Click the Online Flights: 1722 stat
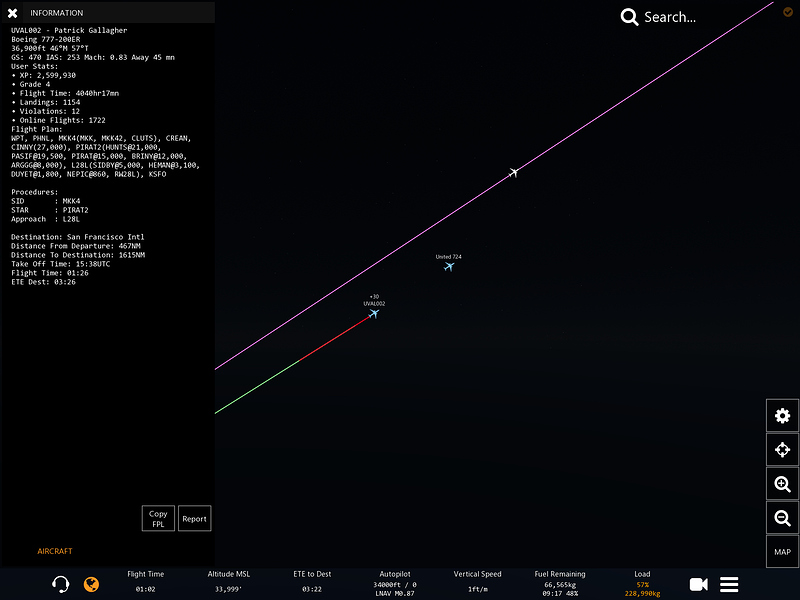This screenshot has height=600, width=800. pos(58,120)
